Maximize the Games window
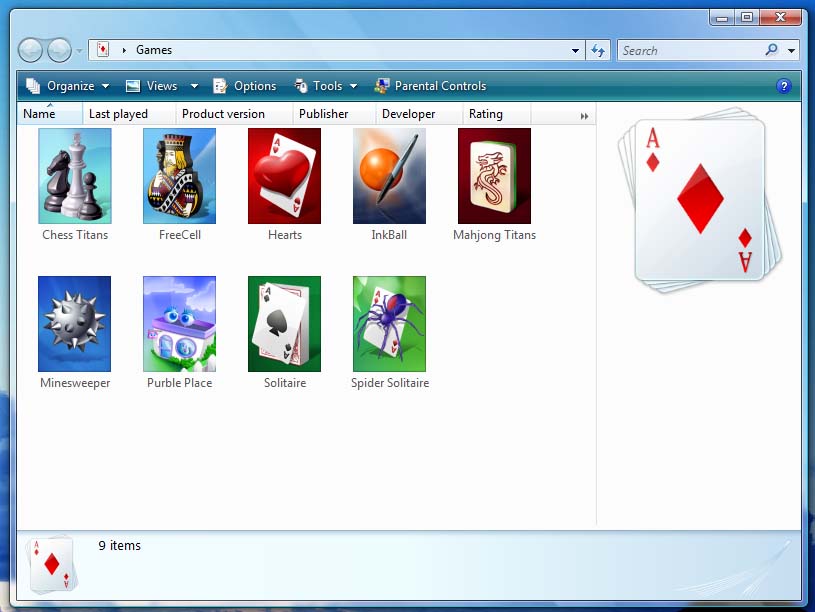Viewport: 815px width, 612px height. tap(747, 18)
